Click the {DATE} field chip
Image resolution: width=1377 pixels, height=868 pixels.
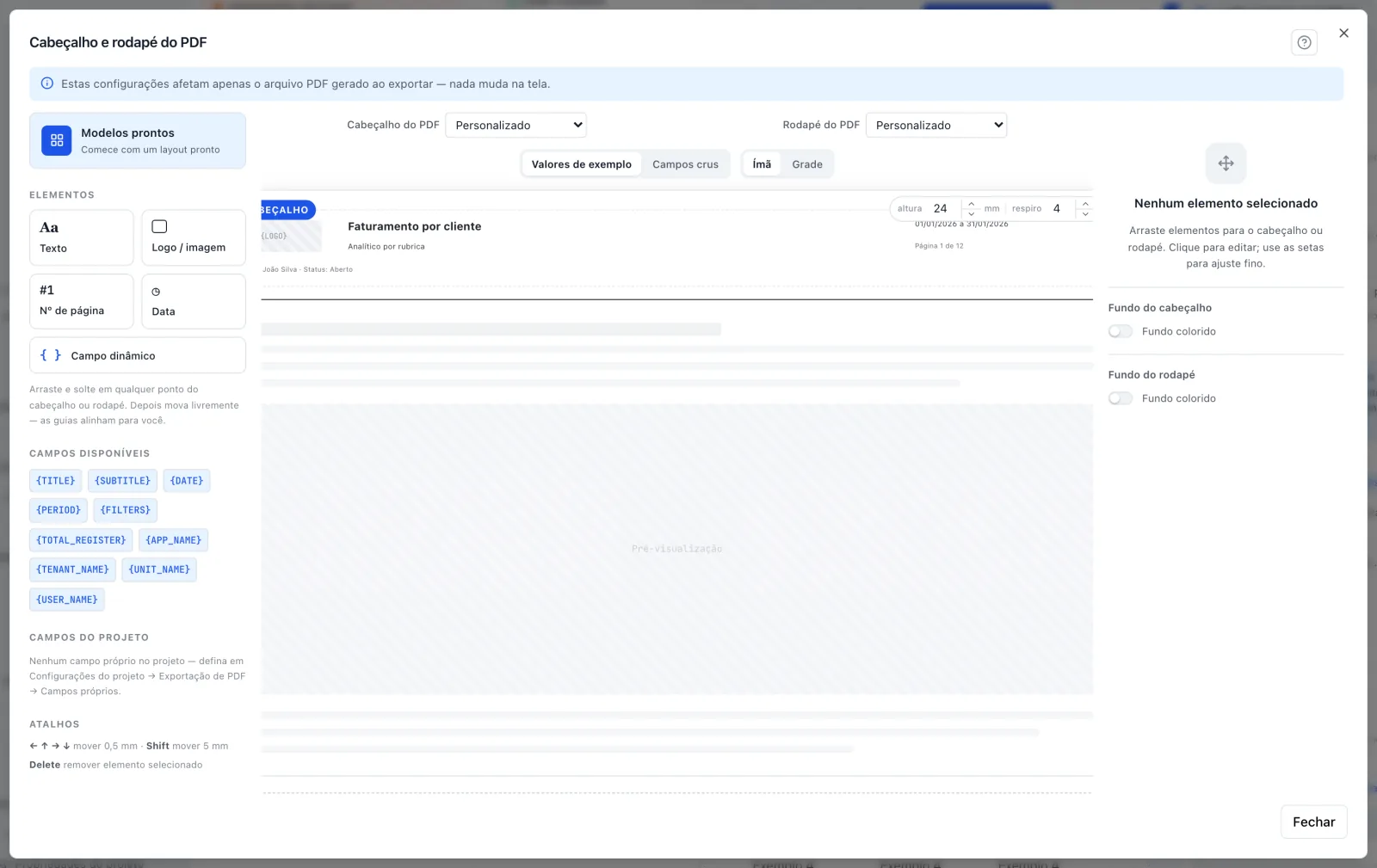coord(187,481)
